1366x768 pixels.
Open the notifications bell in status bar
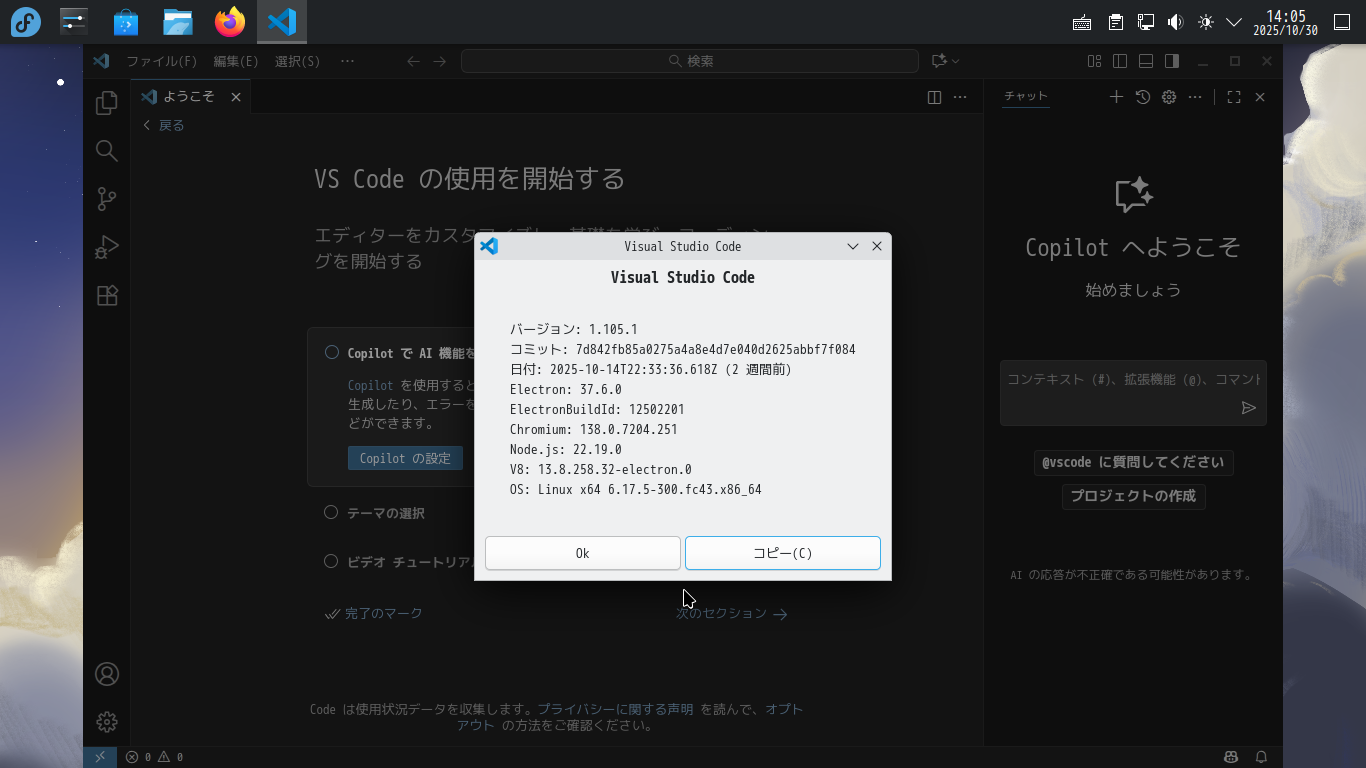point(1262,757)
